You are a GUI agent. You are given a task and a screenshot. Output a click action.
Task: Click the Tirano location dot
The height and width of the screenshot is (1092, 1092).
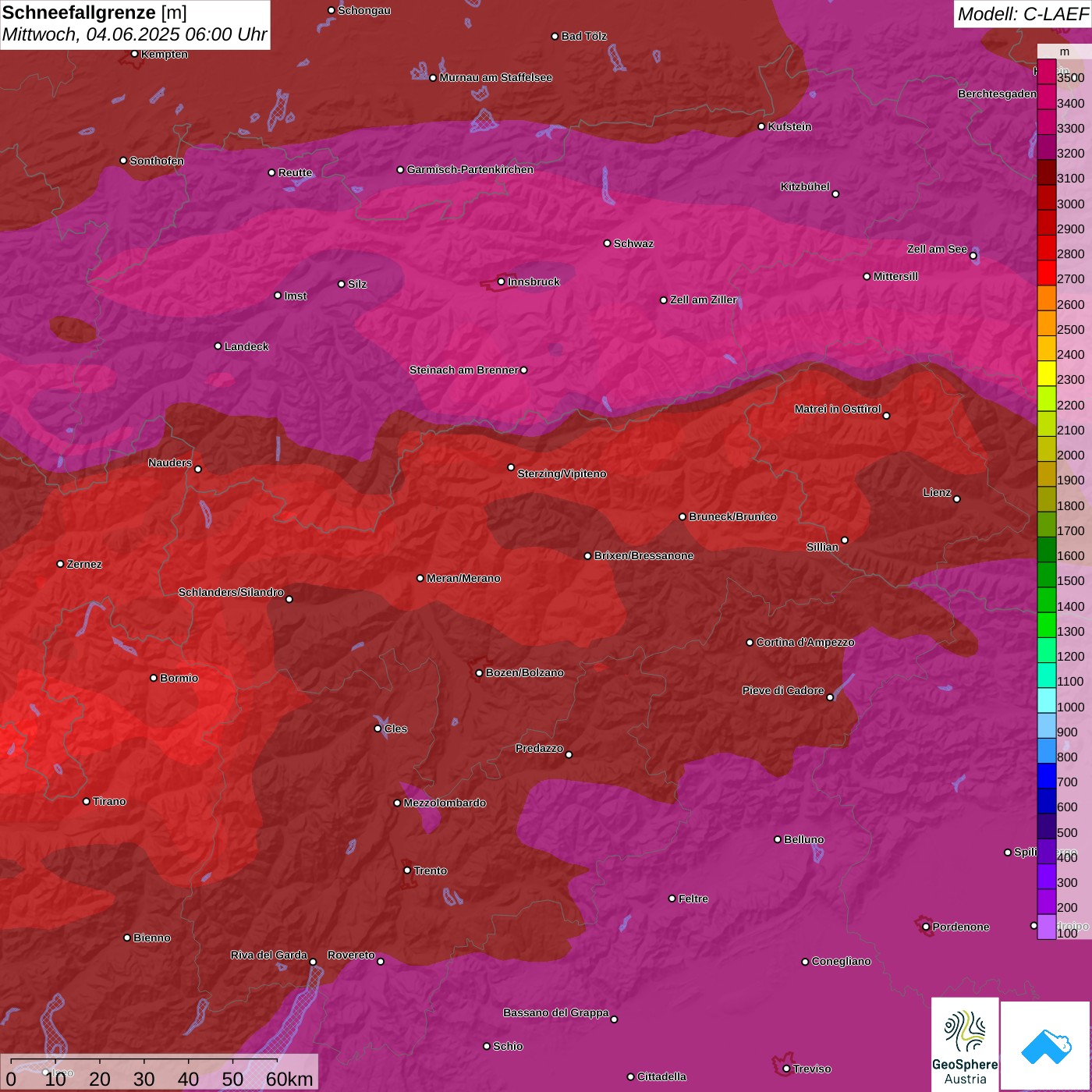tap(87, 801)
